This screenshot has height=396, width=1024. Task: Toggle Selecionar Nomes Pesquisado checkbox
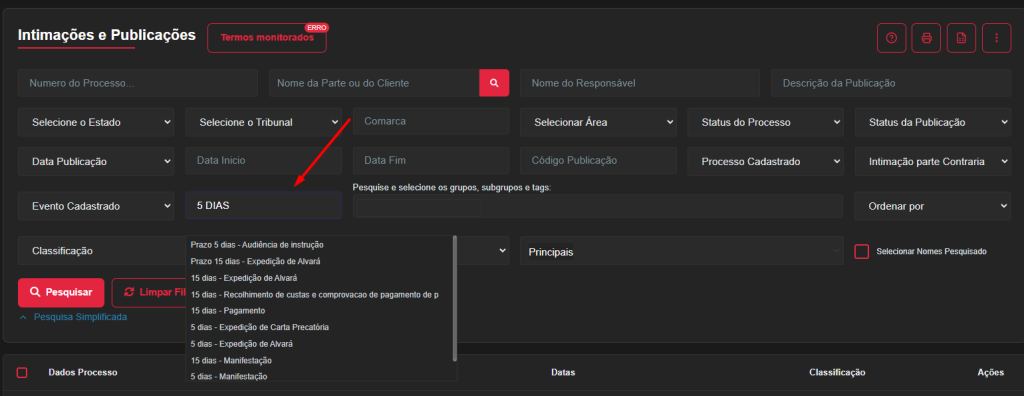tap(862, 252)
